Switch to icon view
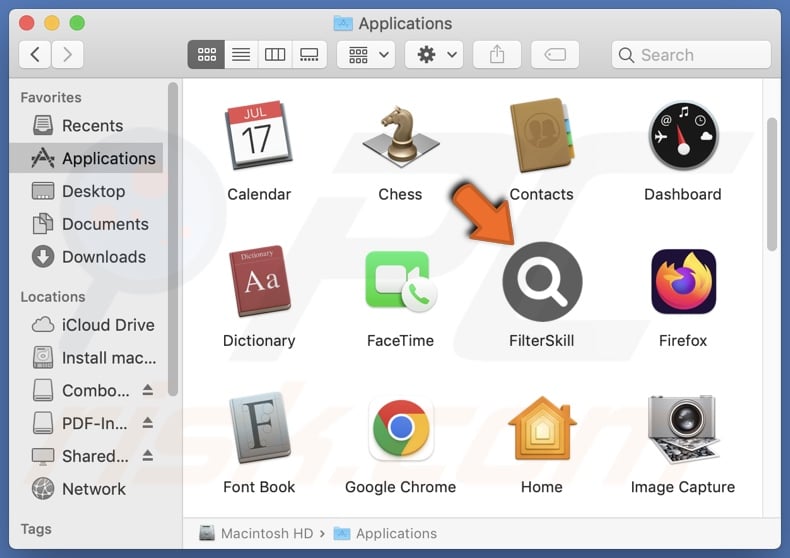Image resolution: width=790 pixels, height=558 pixels. pos(207,54)
